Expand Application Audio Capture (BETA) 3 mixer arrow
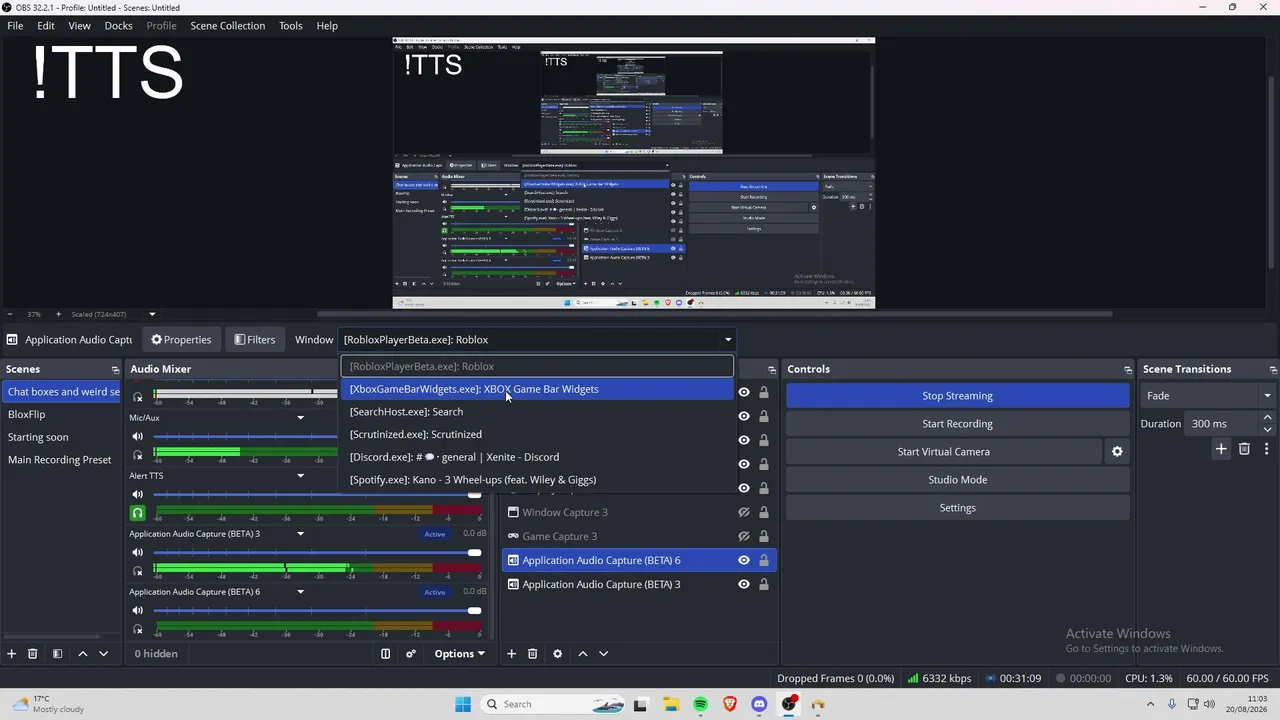This screenshot has height=720, width=1280. [x=300, y=534]
